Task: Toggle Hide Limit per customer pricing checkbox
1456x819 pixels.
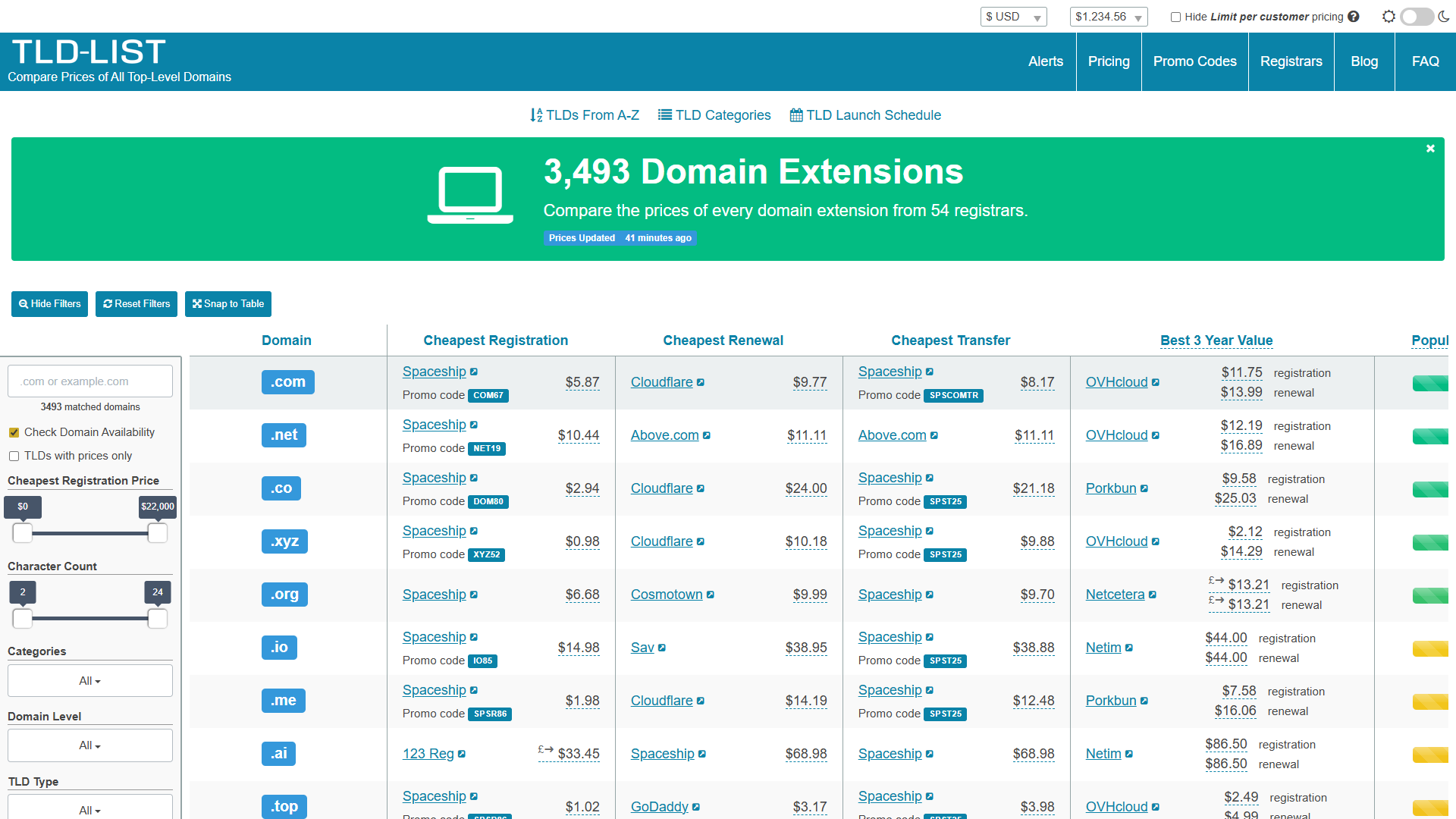Action: [1175, 17]
